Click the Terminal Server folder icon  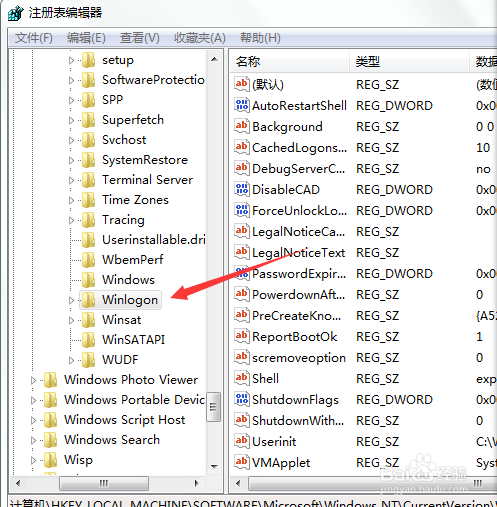89,180
